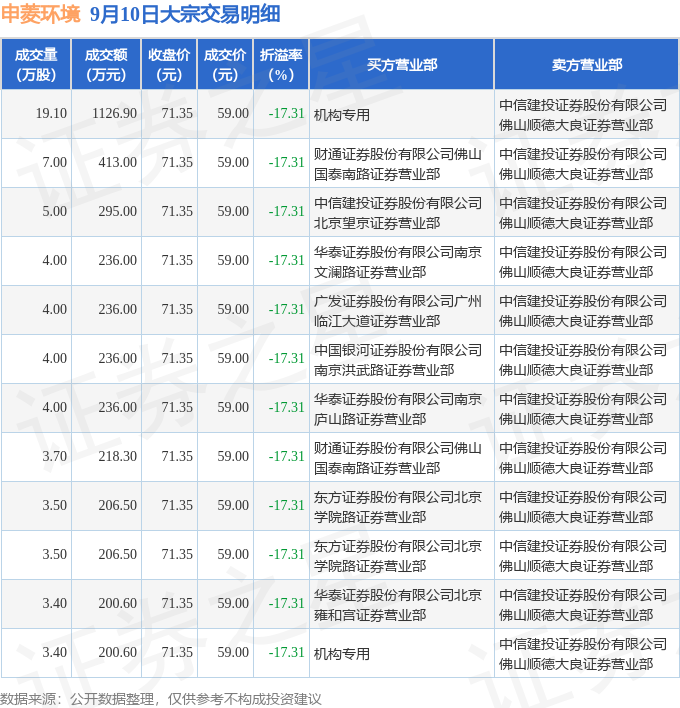Click buyer '广发证券股份有限公司广州临江大道证券营业部'
Image resolution: width=680 pixels, height=708 pixels.
398,311
